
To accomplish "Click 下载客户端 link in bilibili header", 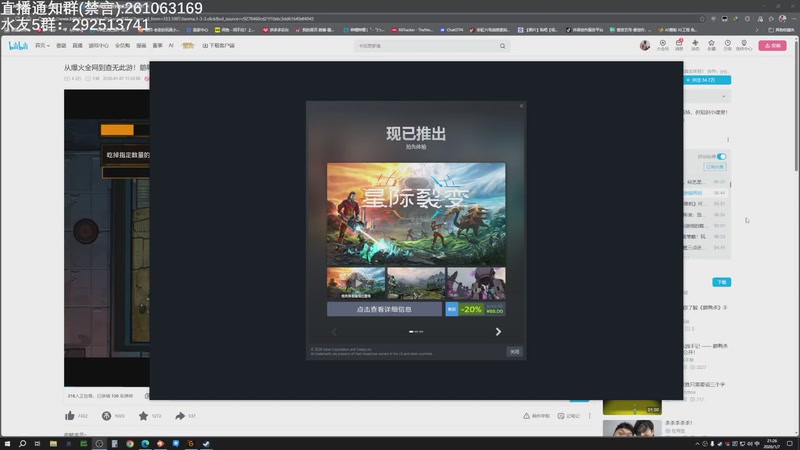I will coord(218,45).
